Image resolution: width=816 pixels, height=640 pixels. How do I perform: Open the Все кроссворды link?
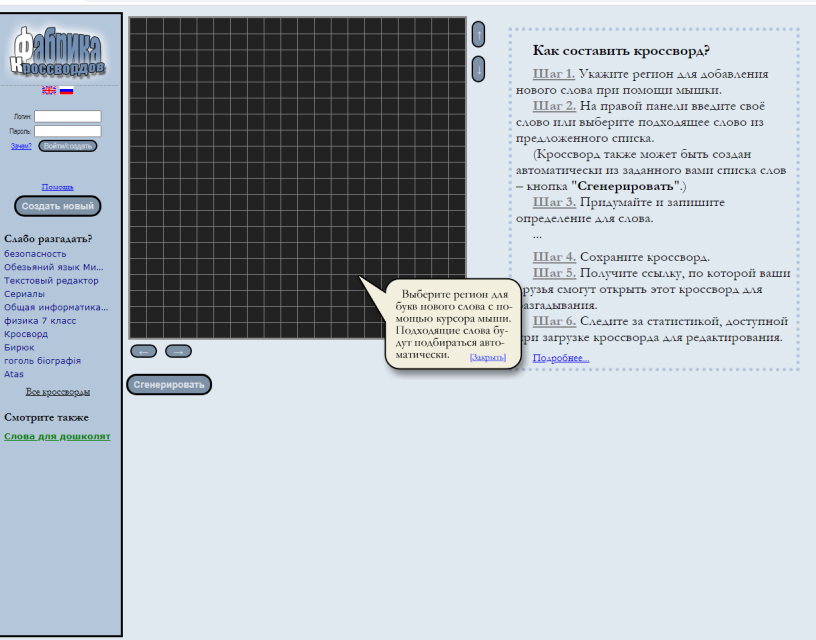58,392
